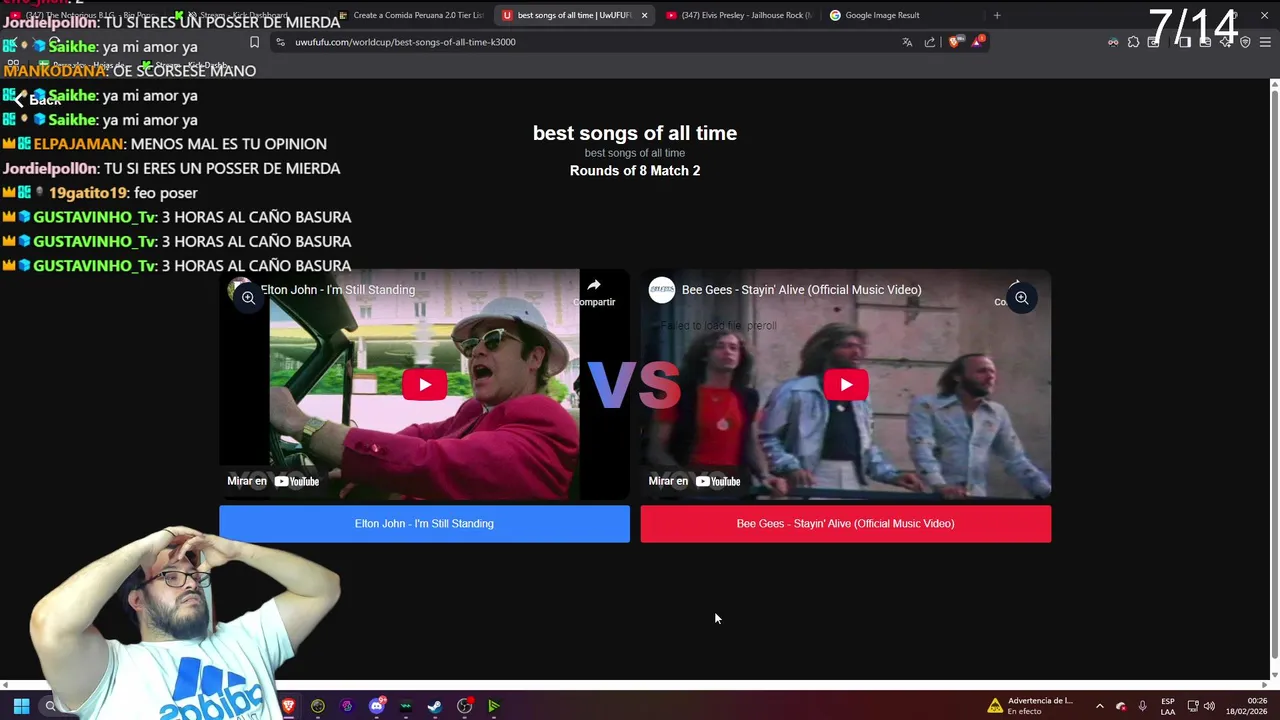1280x720 pixels.
Task: Click the 'Rounds of 8 Match 2' text
Action: pos(635,171)
